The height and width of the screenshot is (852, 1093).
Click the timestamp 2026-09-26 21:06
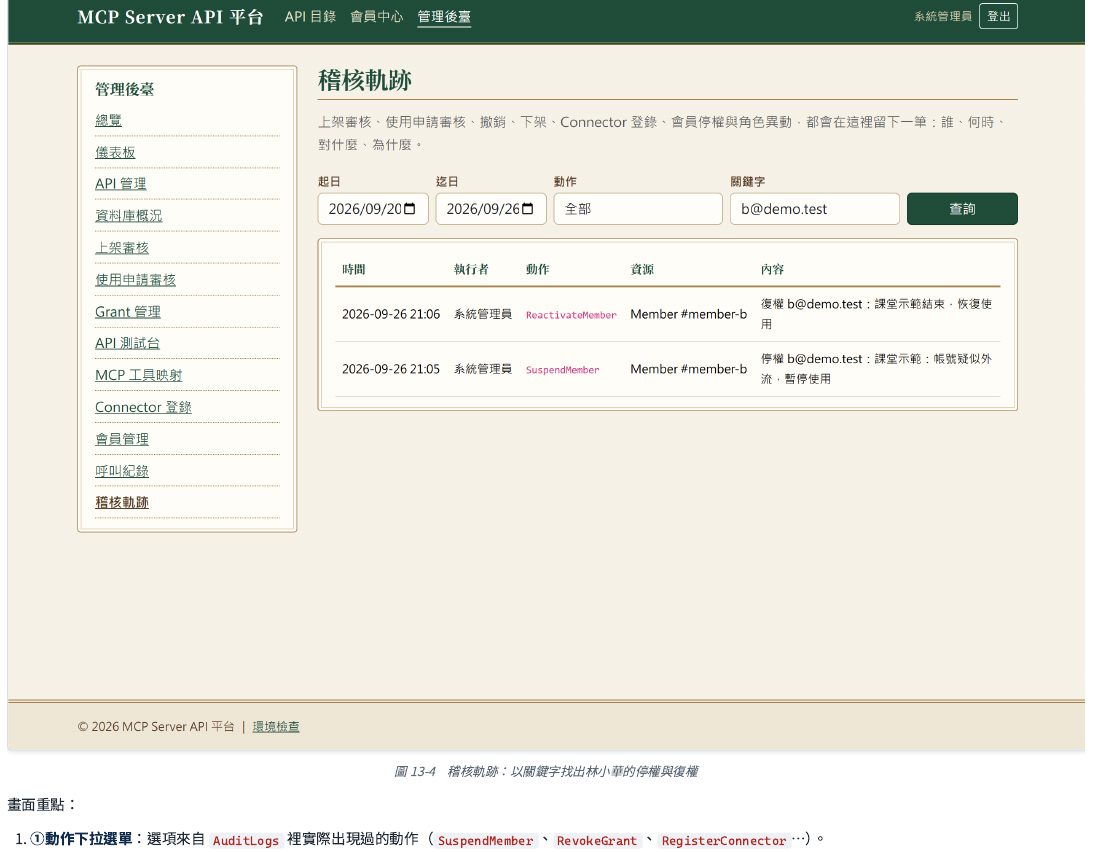click(x=391, y=314)
